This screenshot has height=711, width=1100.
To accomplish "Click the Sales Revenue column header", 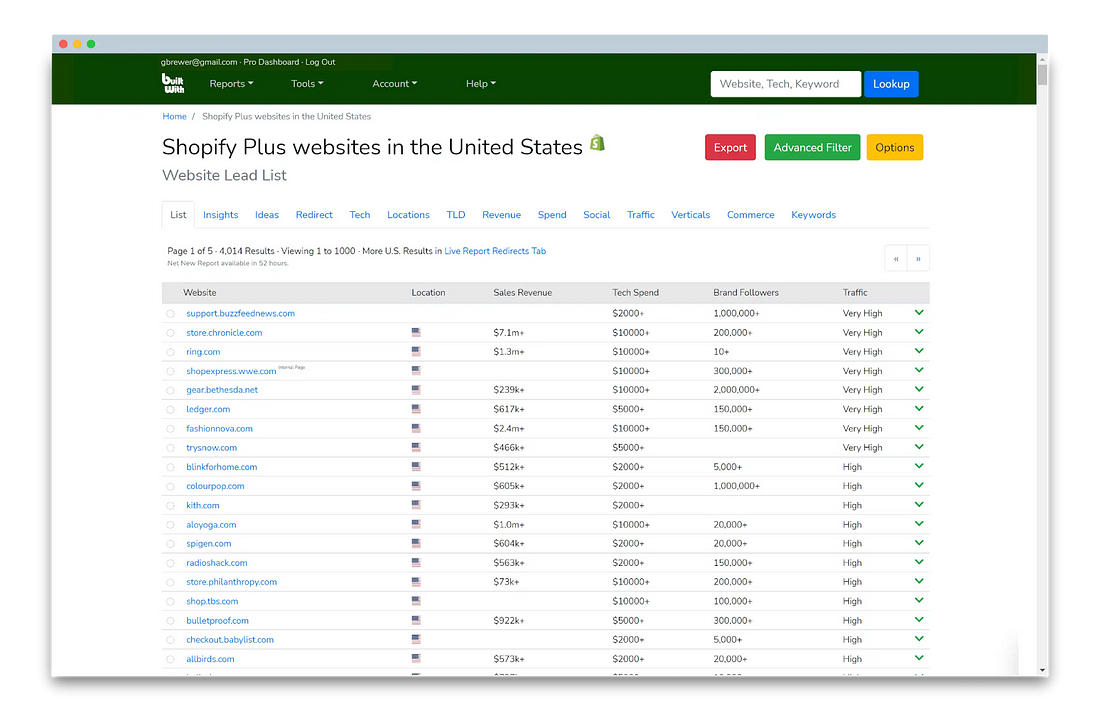I will click(x=523, y=293).
